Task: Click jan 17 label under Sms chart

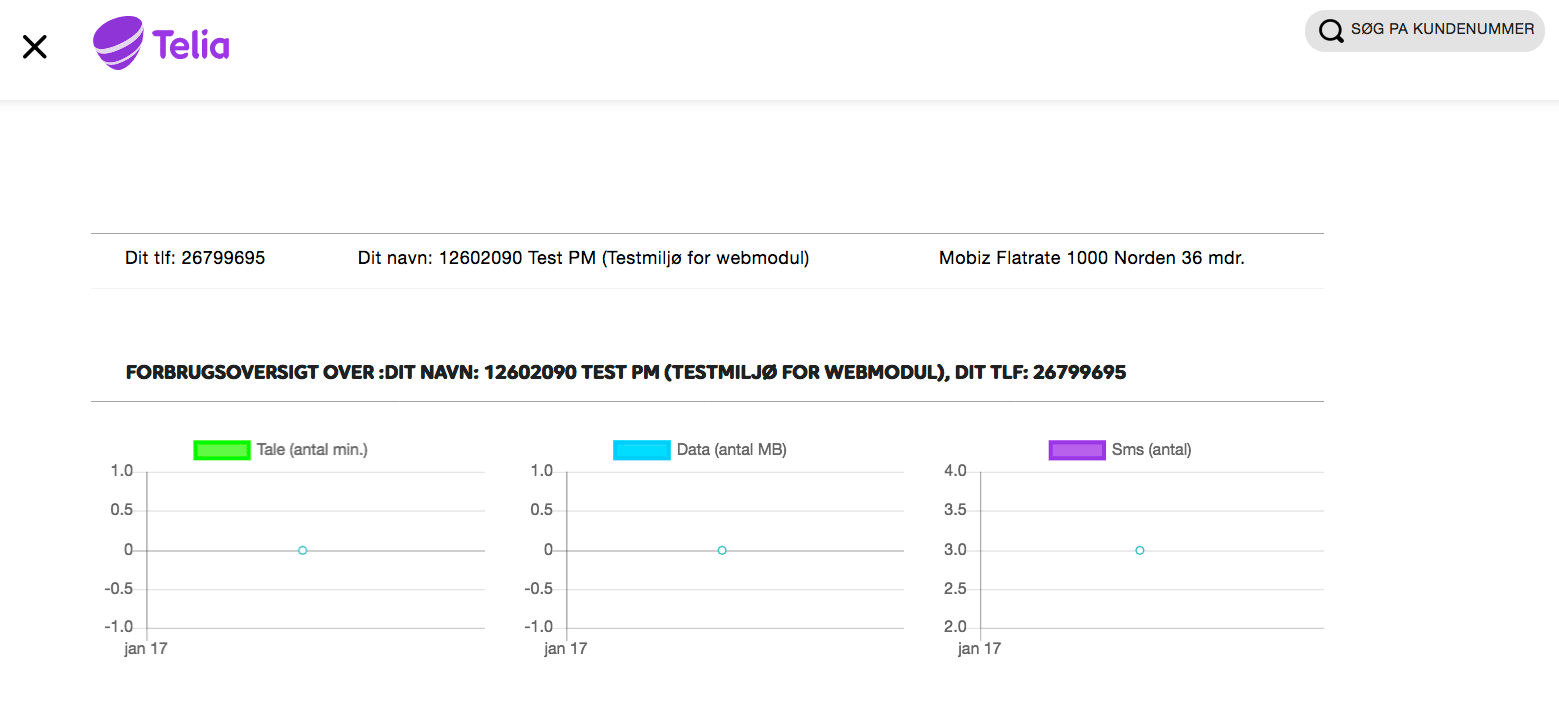Action: tap(979, 649)
